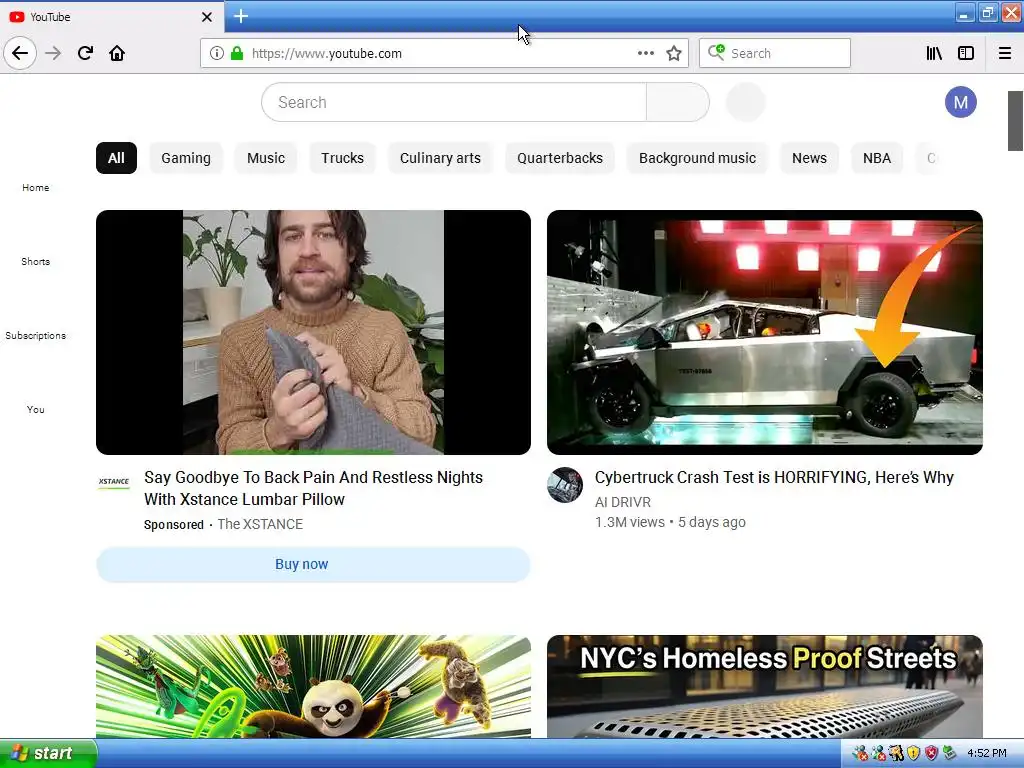
Task: Open 'Say Goodbye To Back Pain' title link
Action: click(x=313, y=488)
